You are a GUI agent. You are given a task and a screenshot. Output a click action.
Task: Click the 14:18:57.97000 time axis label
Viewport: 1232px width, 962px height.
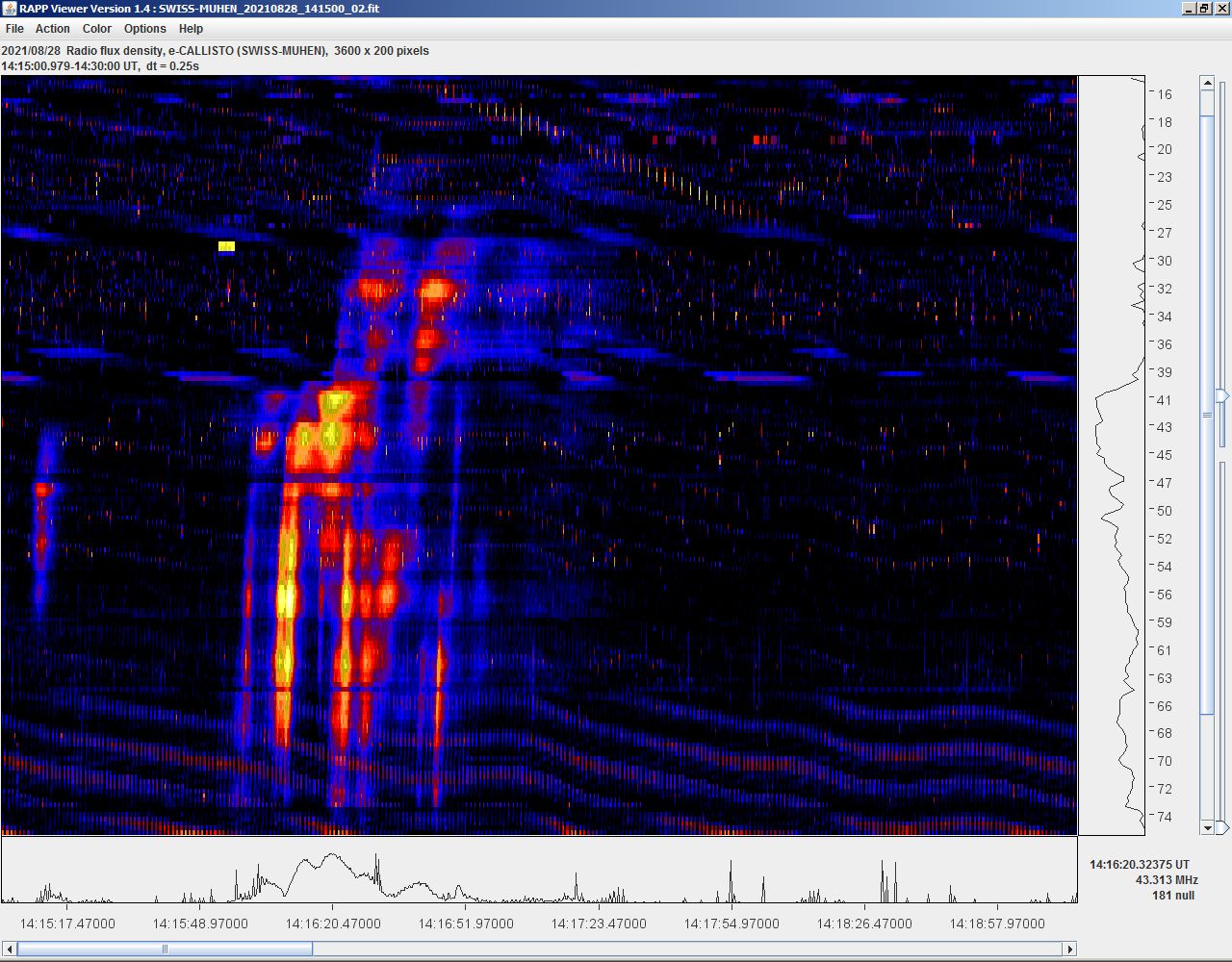tap(997, 924)
